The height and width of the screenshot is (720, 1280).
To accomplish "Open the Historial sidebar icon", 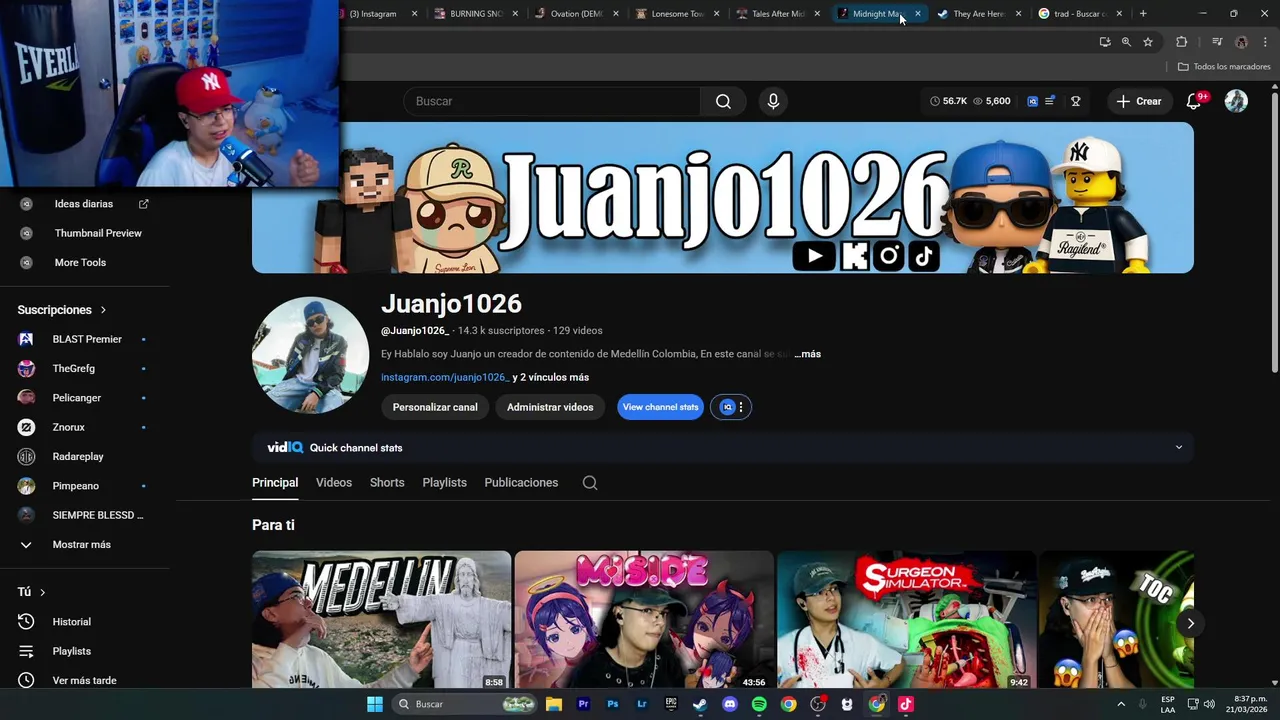I will (27, 622).
